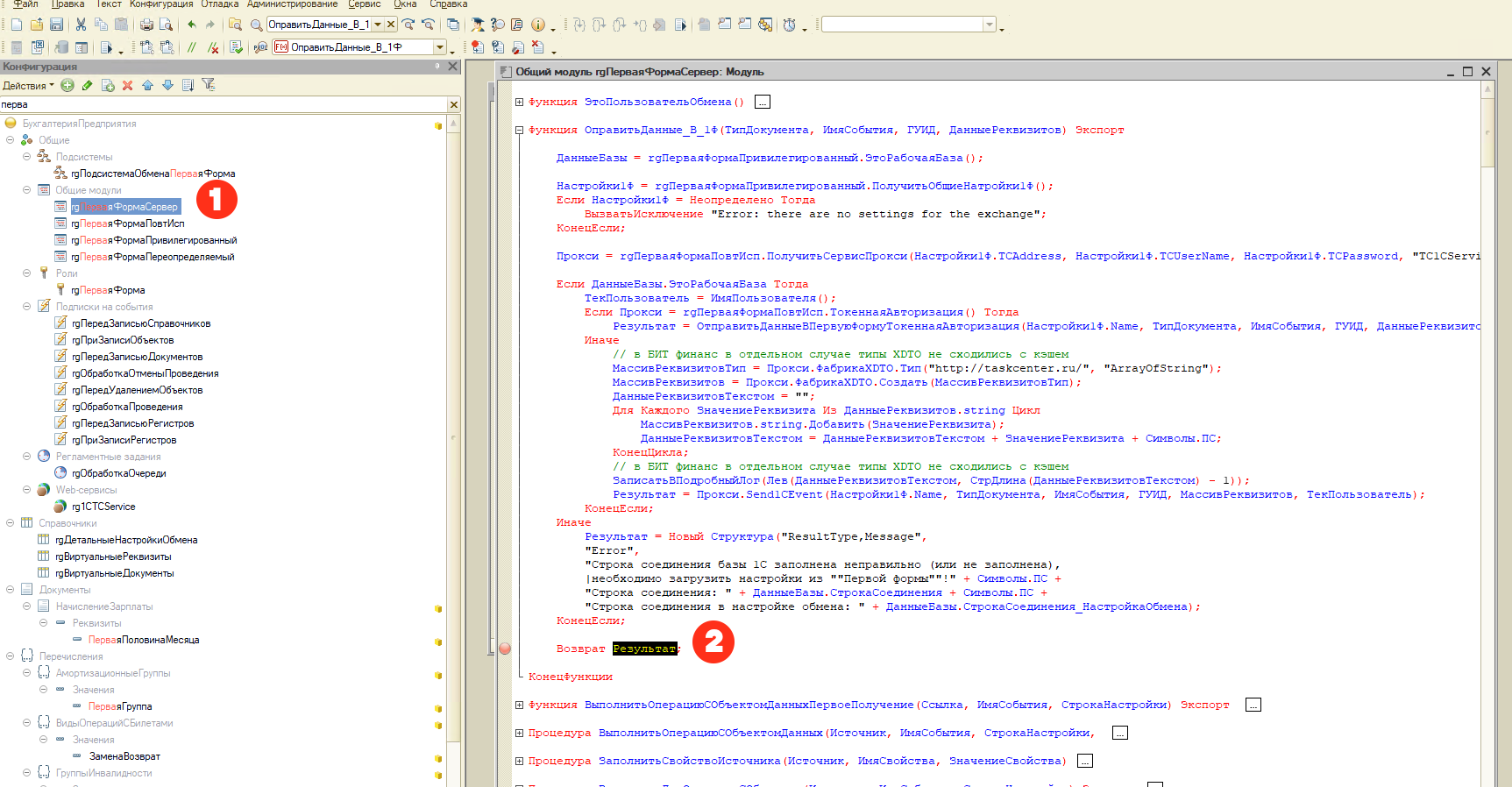Move item down with blue arrow
1512x787 pixels.
tap(167, 85)
